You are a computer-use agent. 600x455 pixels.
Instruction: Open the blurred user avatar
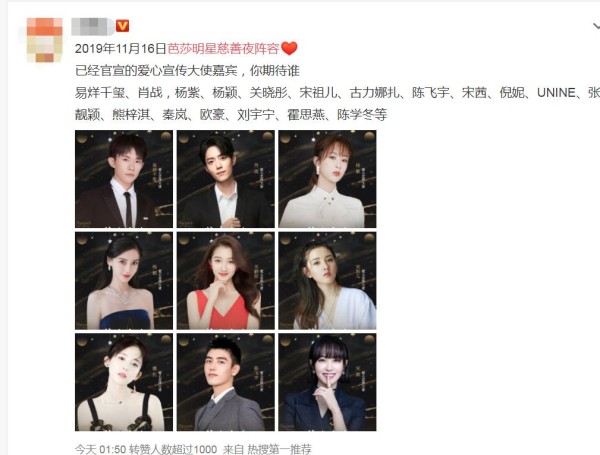pyautogui.click(x=44, y=40)
